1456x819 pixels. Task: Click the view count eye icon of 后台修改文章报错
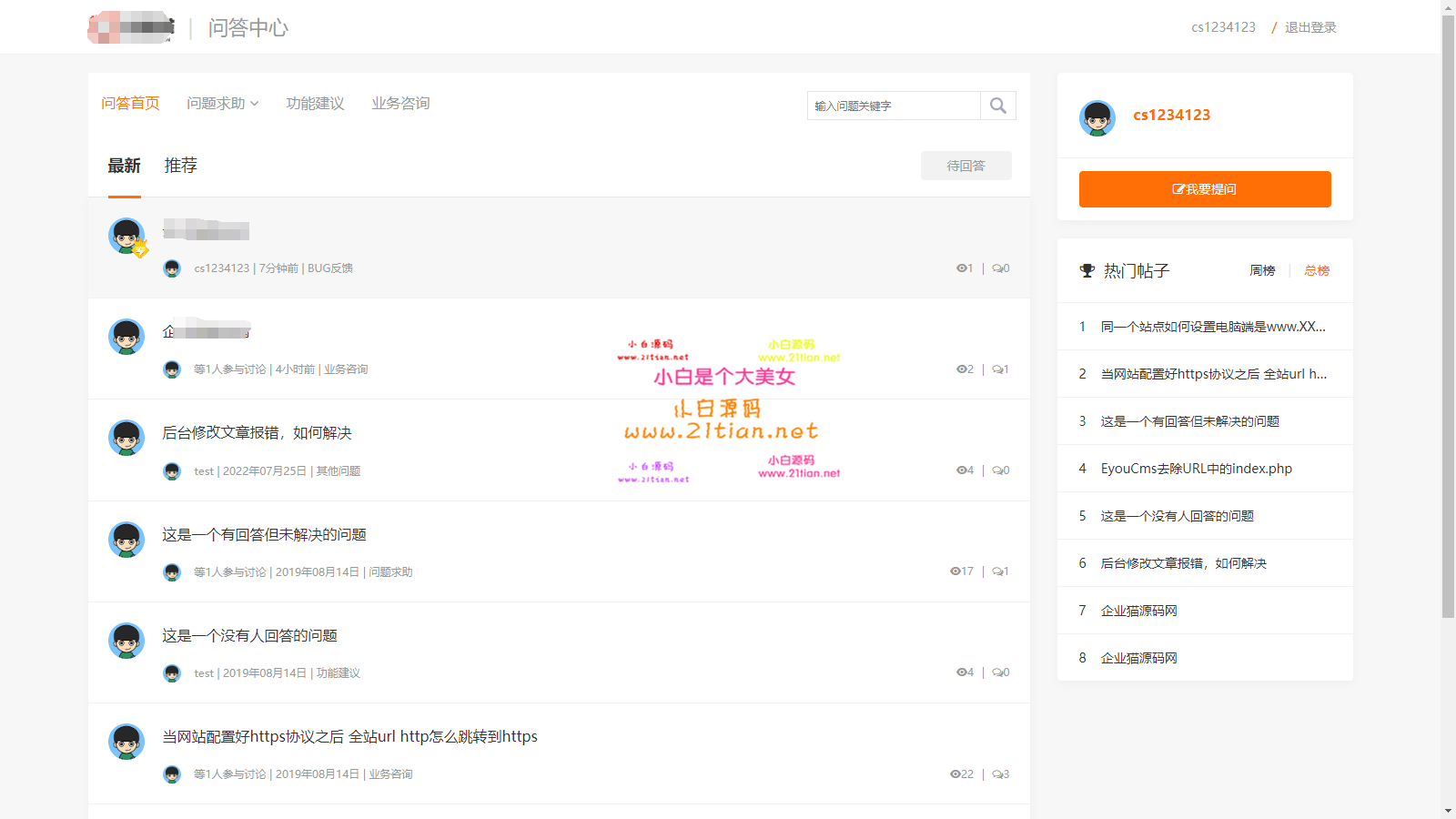pyautogui.click(x=961, y=470)
